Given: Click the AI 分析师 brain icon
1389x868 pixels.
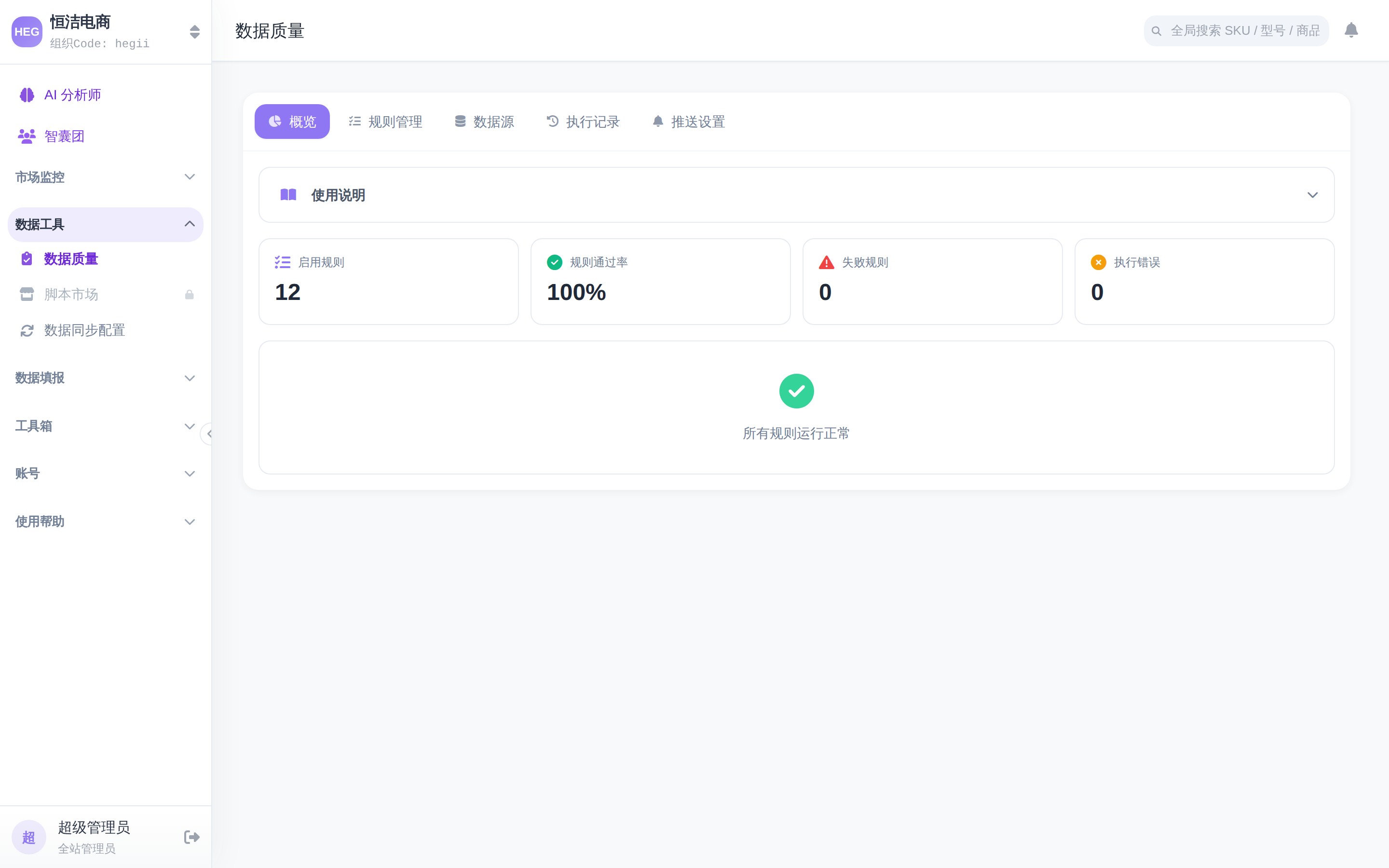Looking at the screenshot, I should point(27,95).
